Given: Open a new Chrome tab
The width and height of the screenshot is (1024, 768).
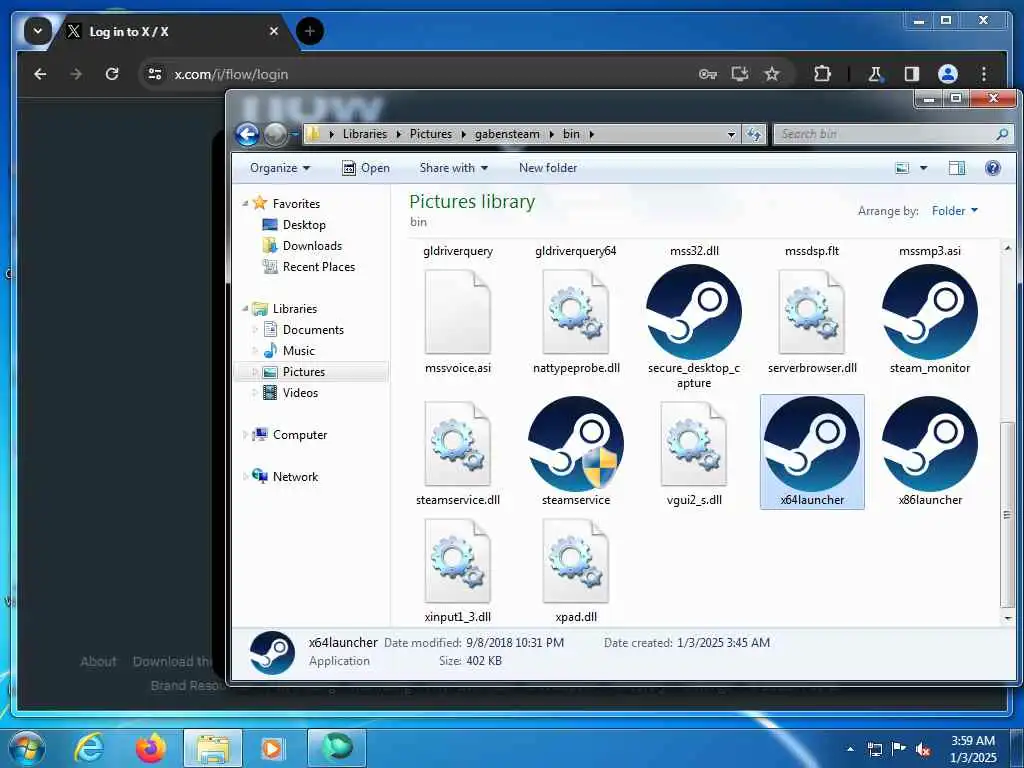Looking at the screenshot, I should tap(310, 31).
